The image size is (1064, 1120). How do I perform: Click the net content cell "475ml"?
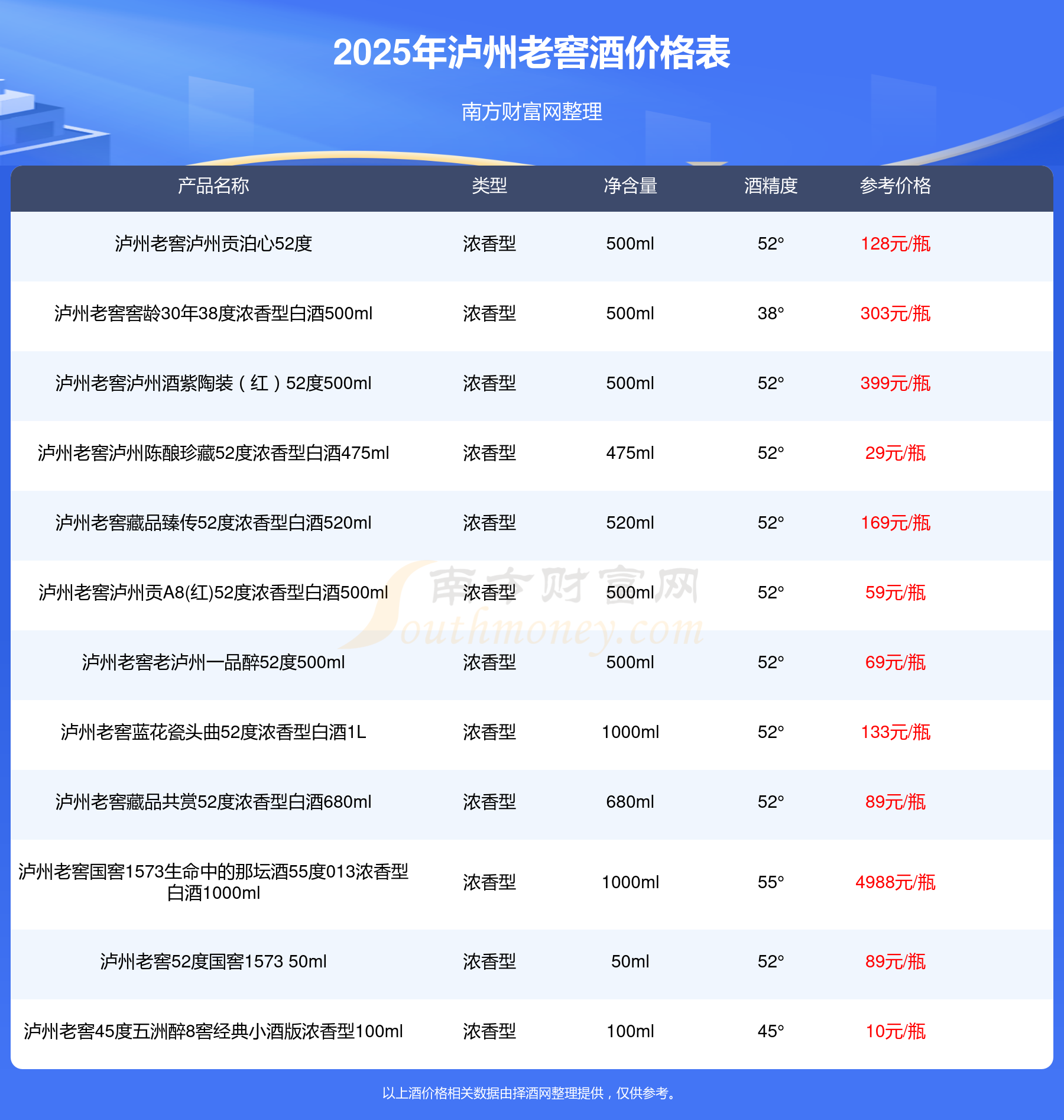click(x=630, y=453)
